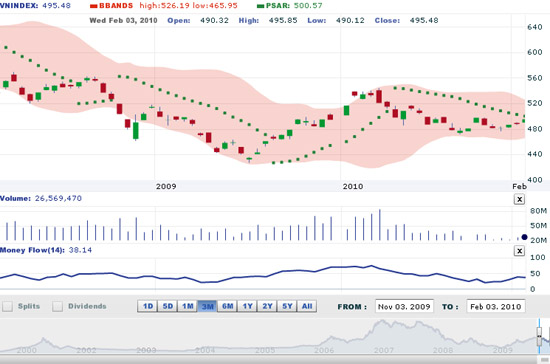The width and height of the screenshot is (550, 364).
Task: Click the range slider handle in overview
Action: (x=539, y=336)
